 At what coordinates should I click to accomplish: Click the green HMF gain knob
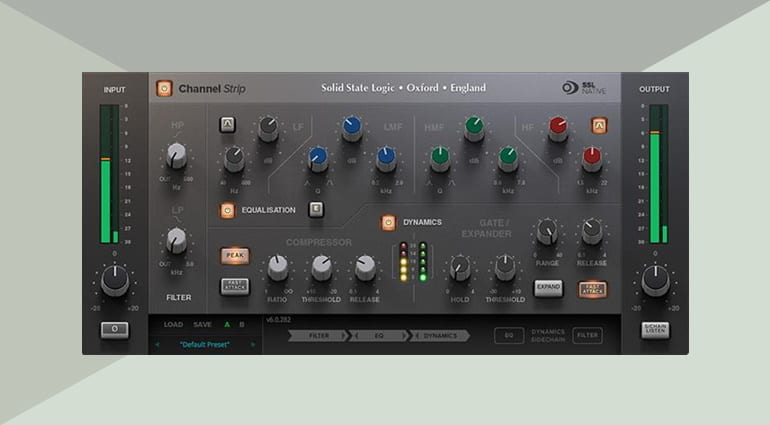[x=474, y=128]
